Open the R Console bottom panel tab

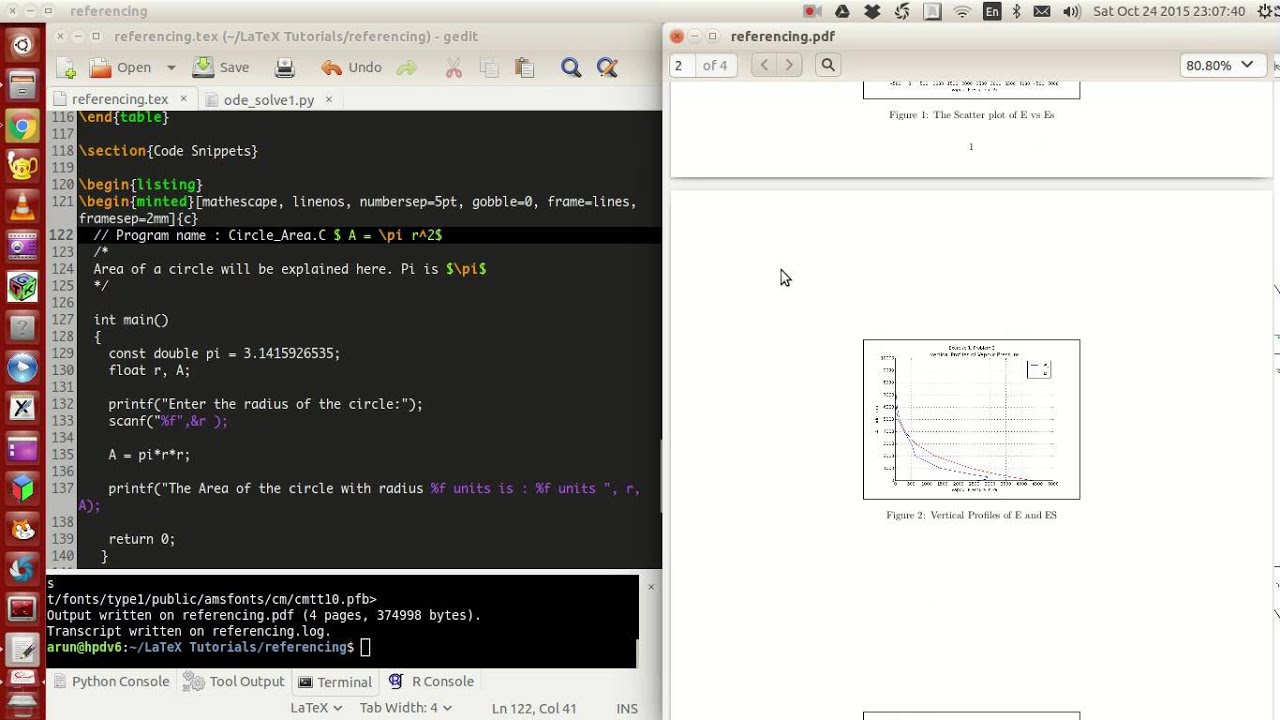click(431, 681)
